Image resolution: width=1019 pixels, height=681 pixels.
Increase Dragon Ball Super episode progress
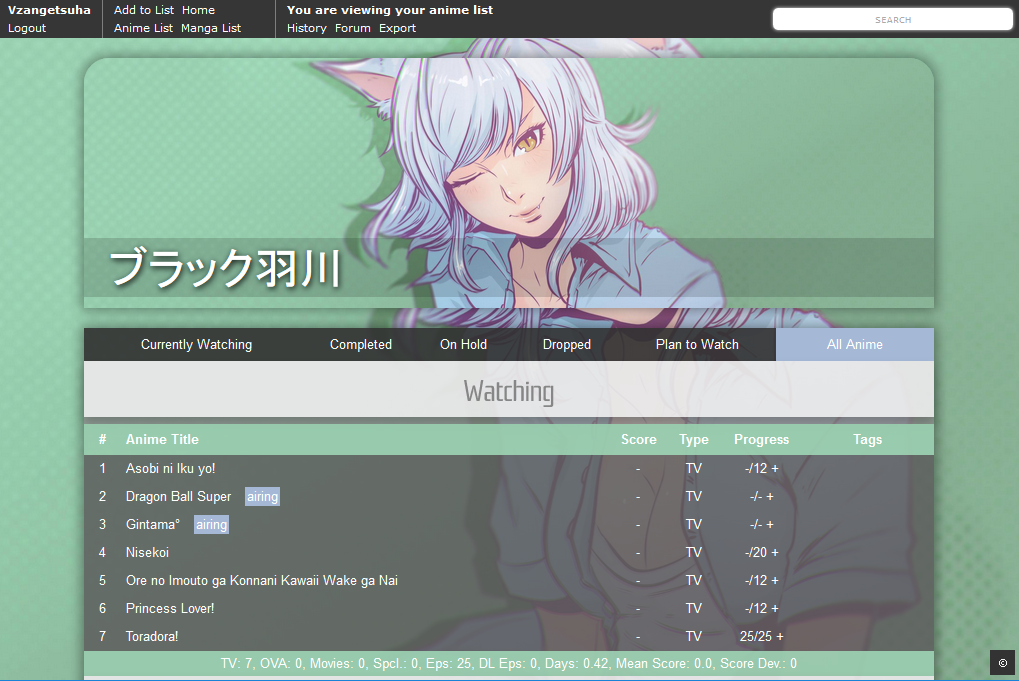point(770,496)
